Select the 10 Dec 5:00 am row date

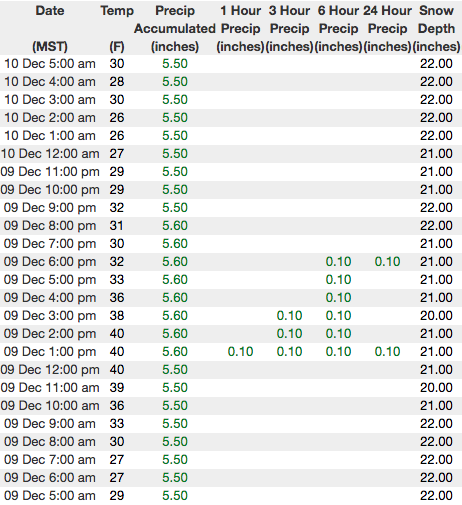click(50, 64)
